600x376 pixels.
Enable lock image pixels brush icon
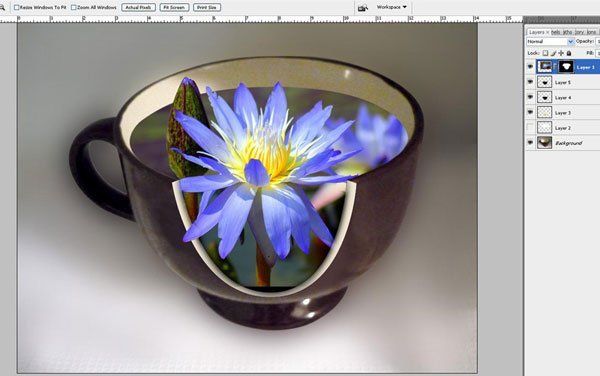[x=553, y=53]
